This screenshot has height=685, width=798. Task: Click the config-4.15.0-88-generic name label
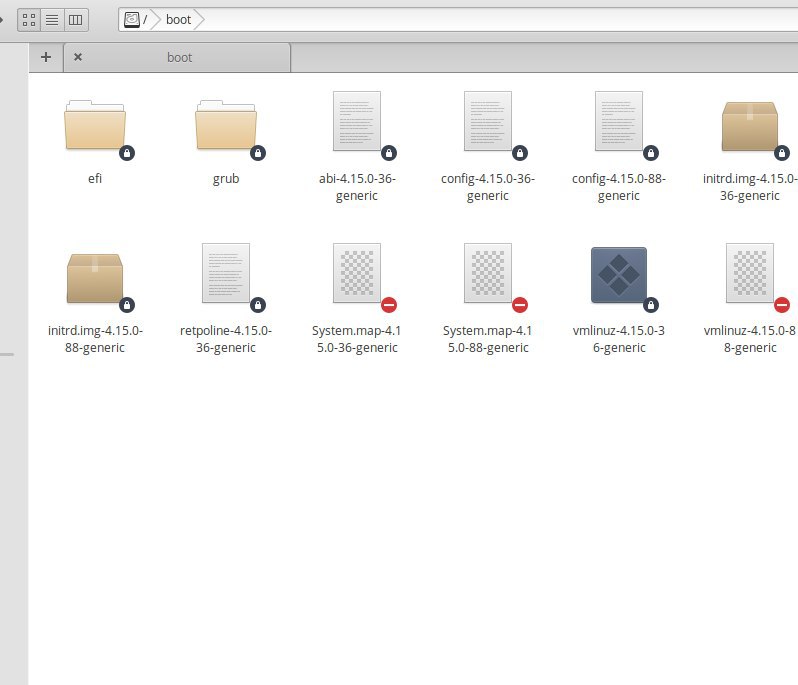(619, 187)
